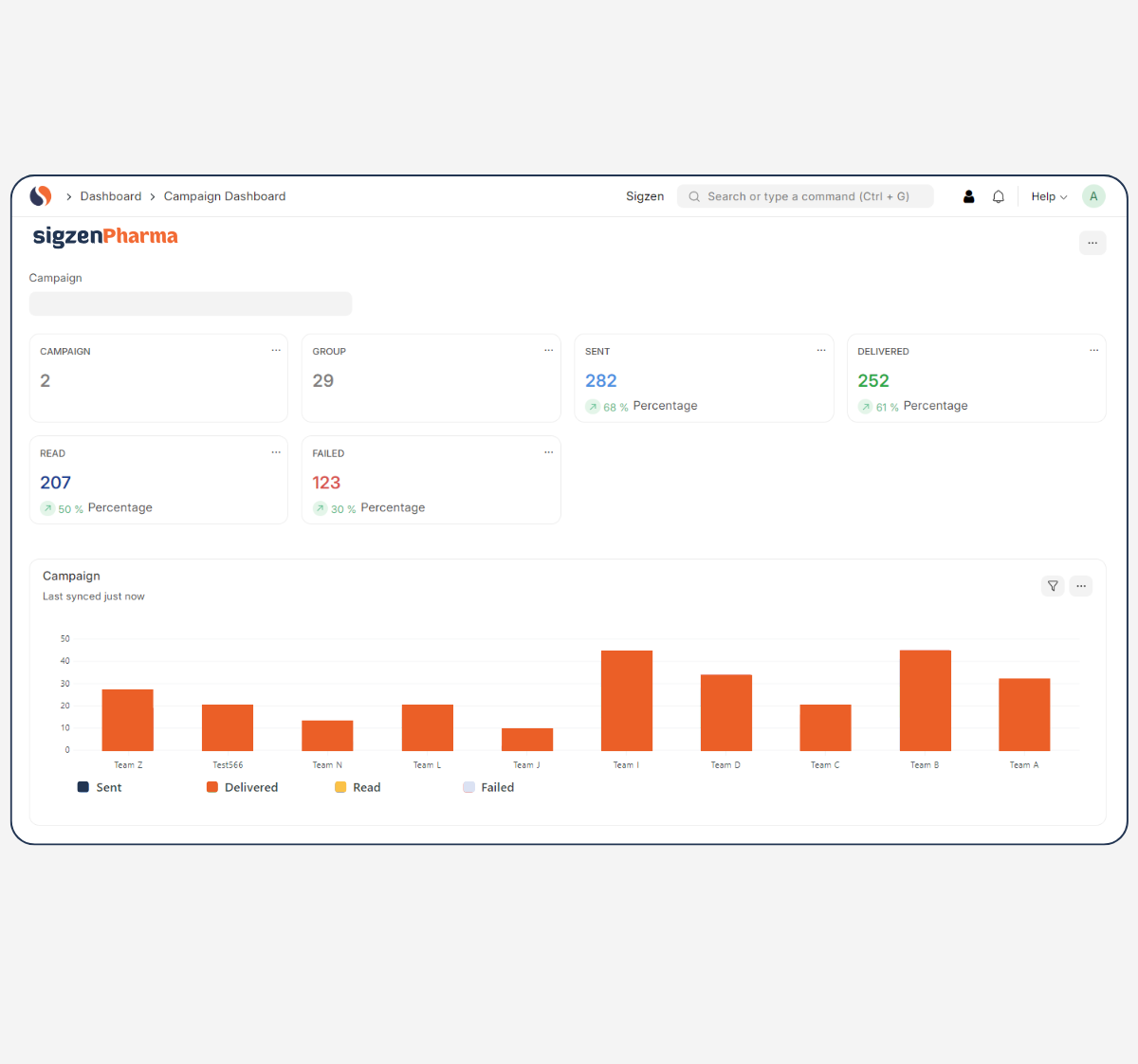Screen dimensions: 1138x1064
Task: Select Campaign Dashboard breadcrumb item
Action: point(225,196)
